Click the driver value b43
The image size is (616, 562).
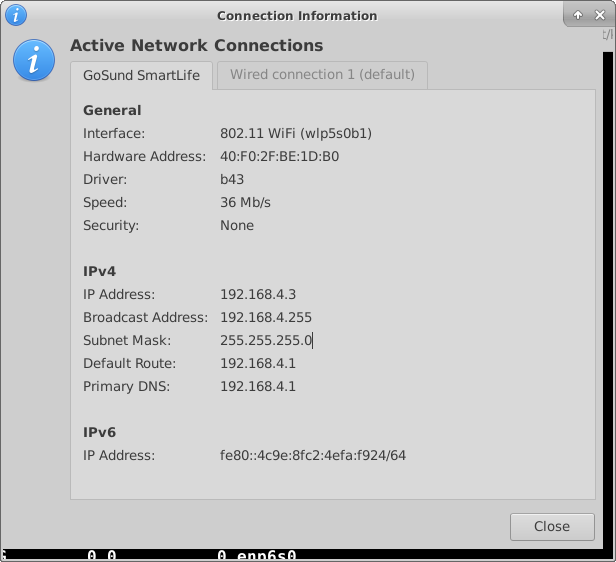tap(232, 179)
